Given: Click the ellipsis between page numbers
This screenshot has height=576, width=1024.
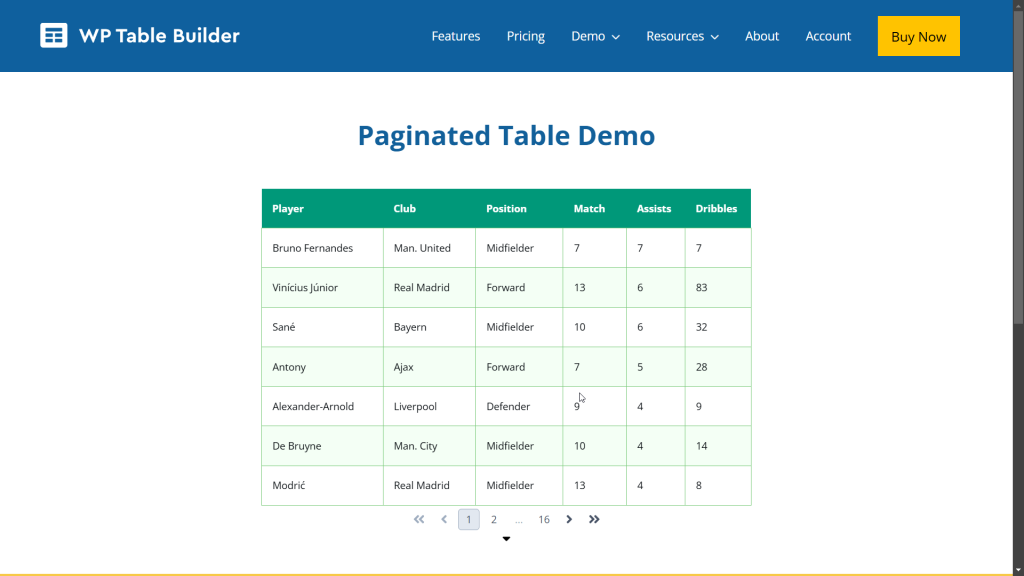Looking at the screenshot, I should (518, 519).
